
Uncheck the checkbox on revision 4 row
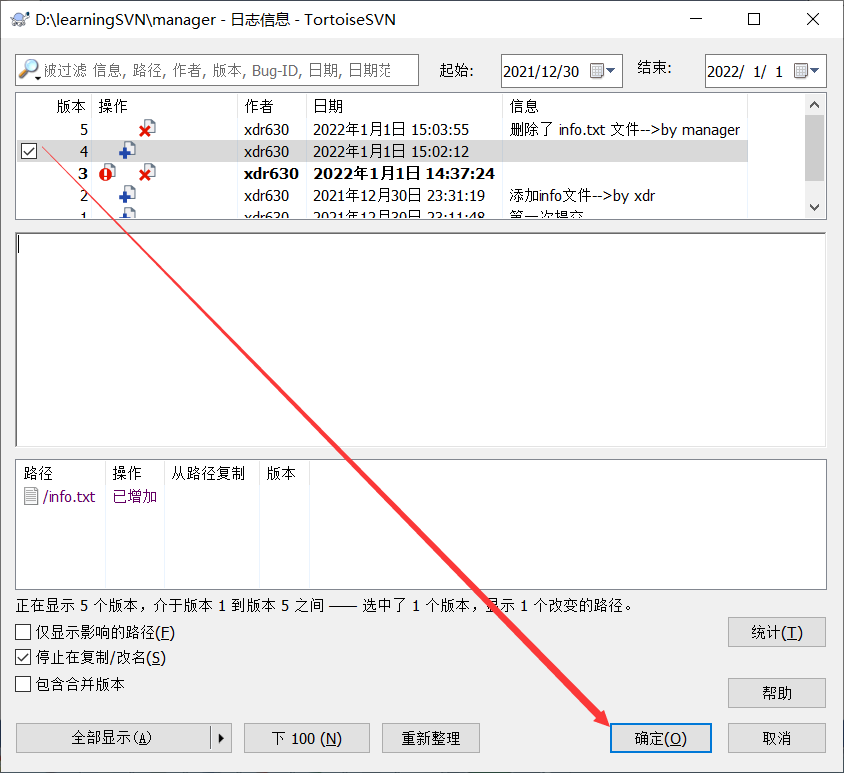coord(29,151)
